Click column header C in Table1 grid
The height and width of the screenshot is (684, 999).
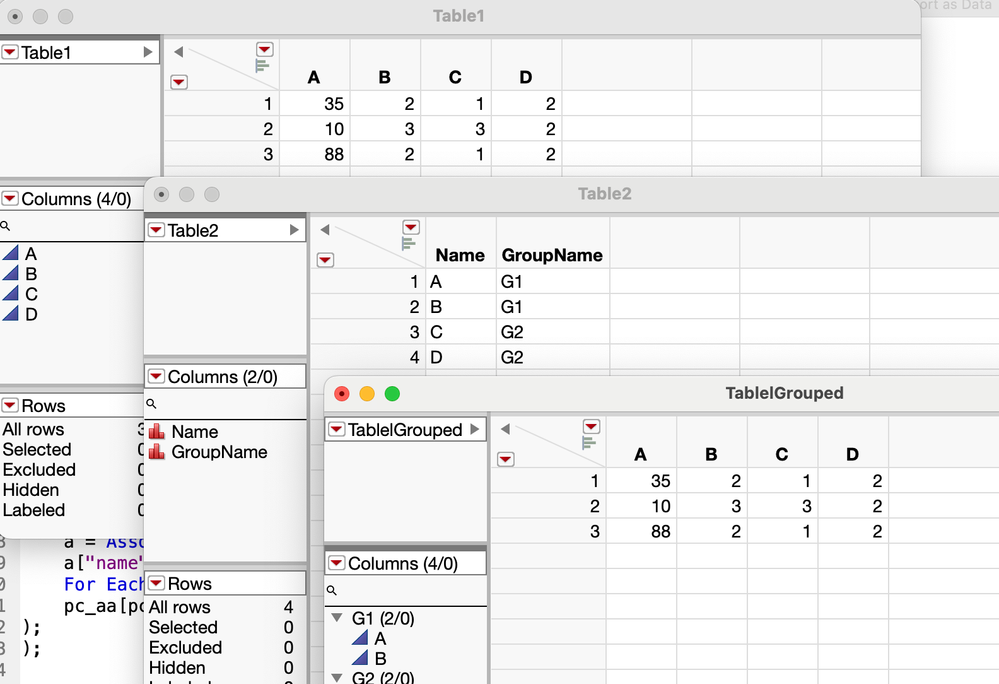coord(455,77)
